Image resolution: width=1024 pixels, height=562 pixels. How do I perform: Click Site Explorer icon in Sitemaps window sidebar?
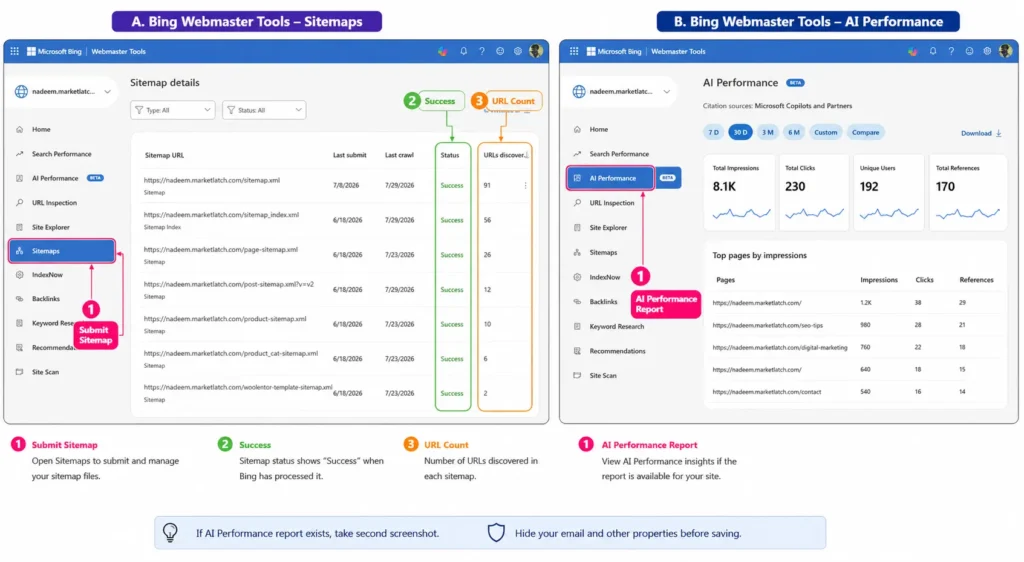click(x=20, y=227)
